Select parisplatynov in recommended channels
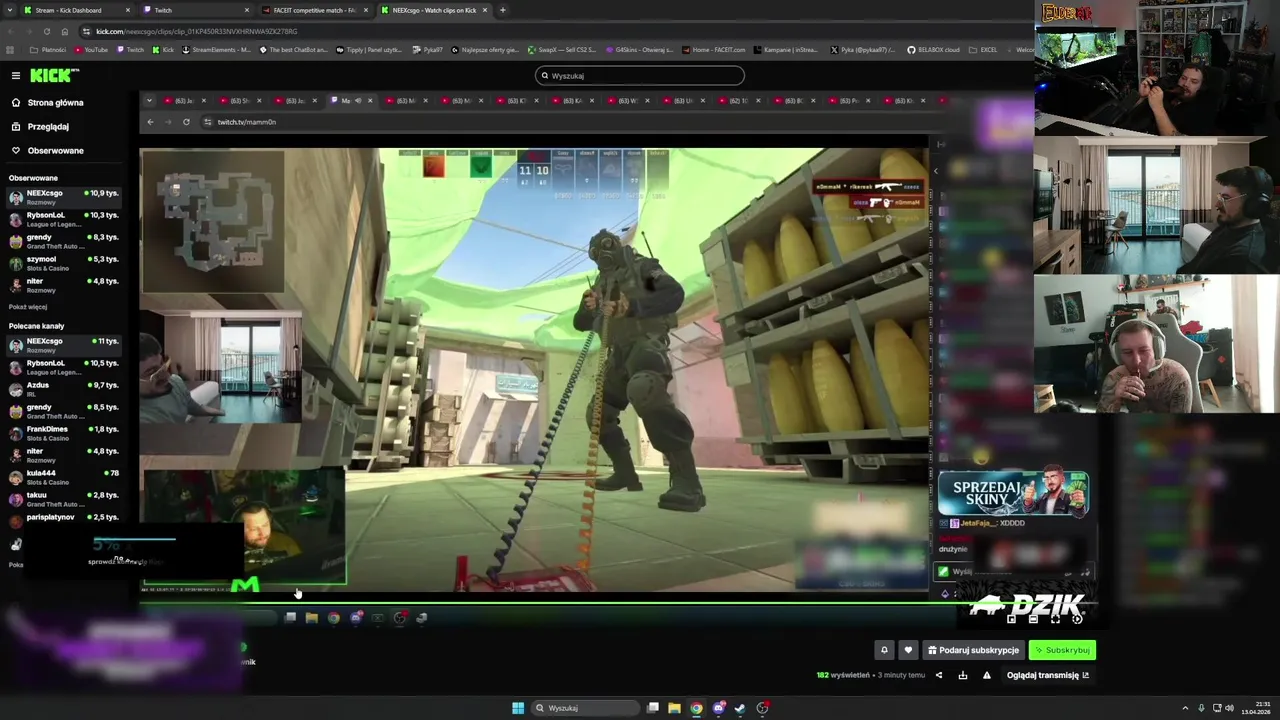 64,519
